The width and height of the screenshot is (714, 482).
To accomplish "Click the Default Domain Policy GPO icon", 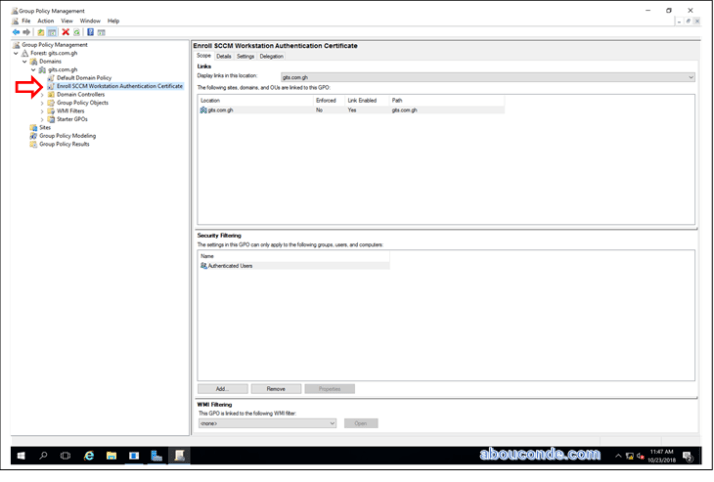I will 51,78.
